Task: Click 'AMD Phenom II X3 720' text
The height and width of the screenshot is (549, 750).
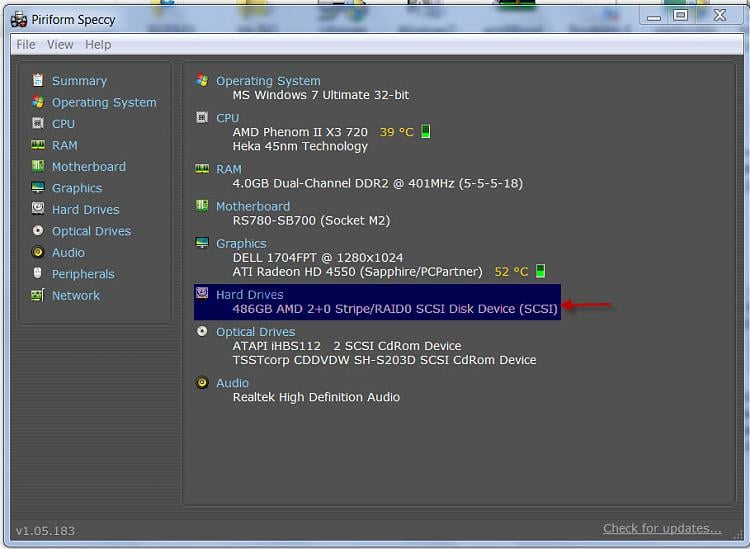Action: point(300,132)
